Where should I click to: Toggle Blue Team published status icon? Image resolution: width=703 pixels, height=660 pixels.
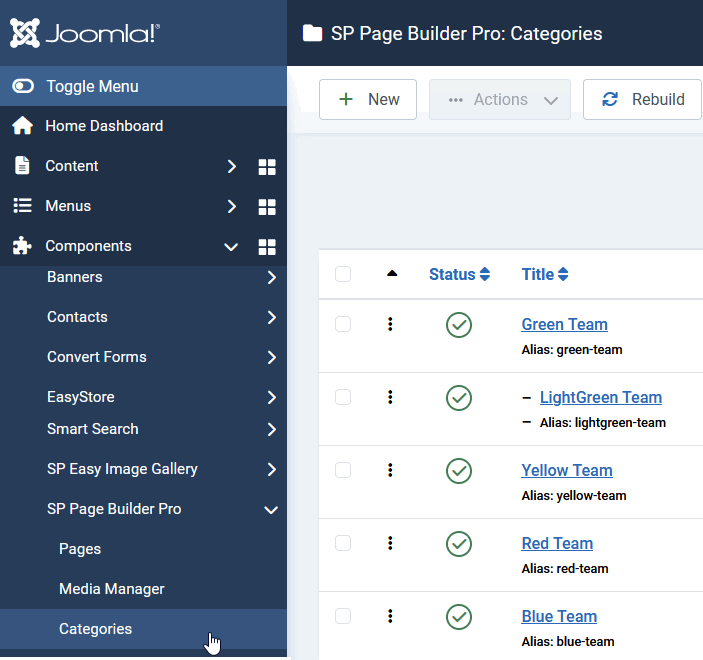[x=459, y=617]
